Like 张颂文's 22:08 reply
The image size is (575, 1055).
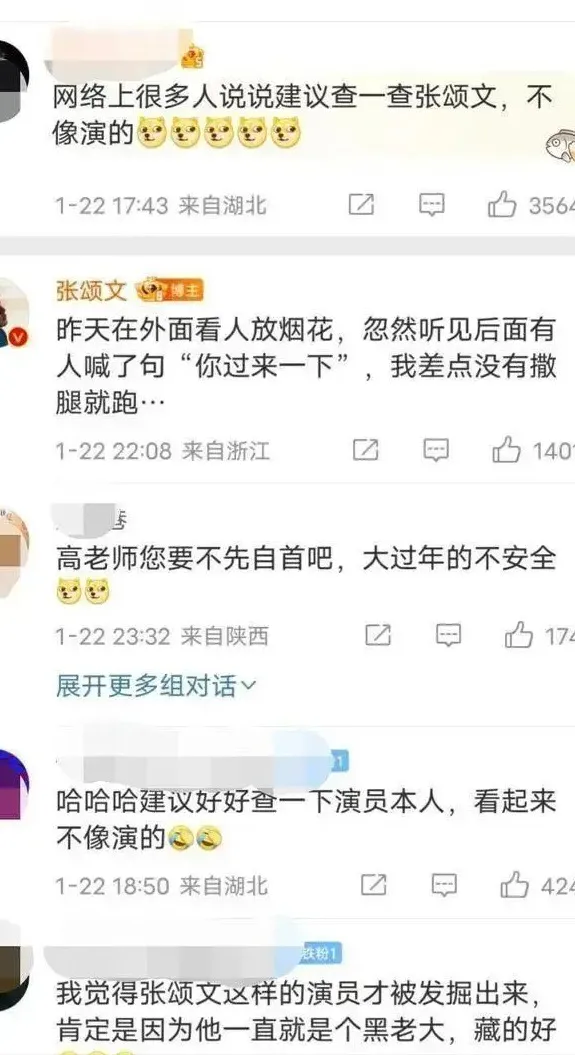pyautogui.click(x=506, y=449)
